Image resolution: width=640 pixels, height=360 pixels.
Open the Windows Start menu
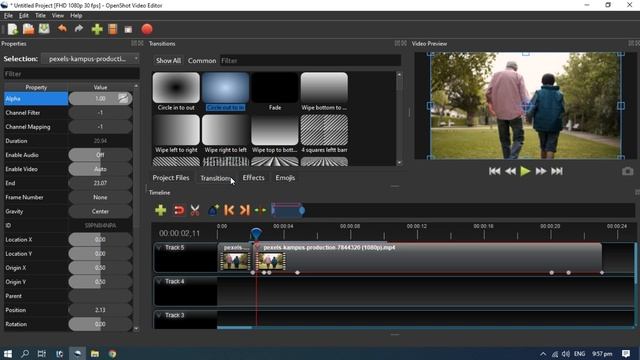pyautogui.click(x=8, y=353)
